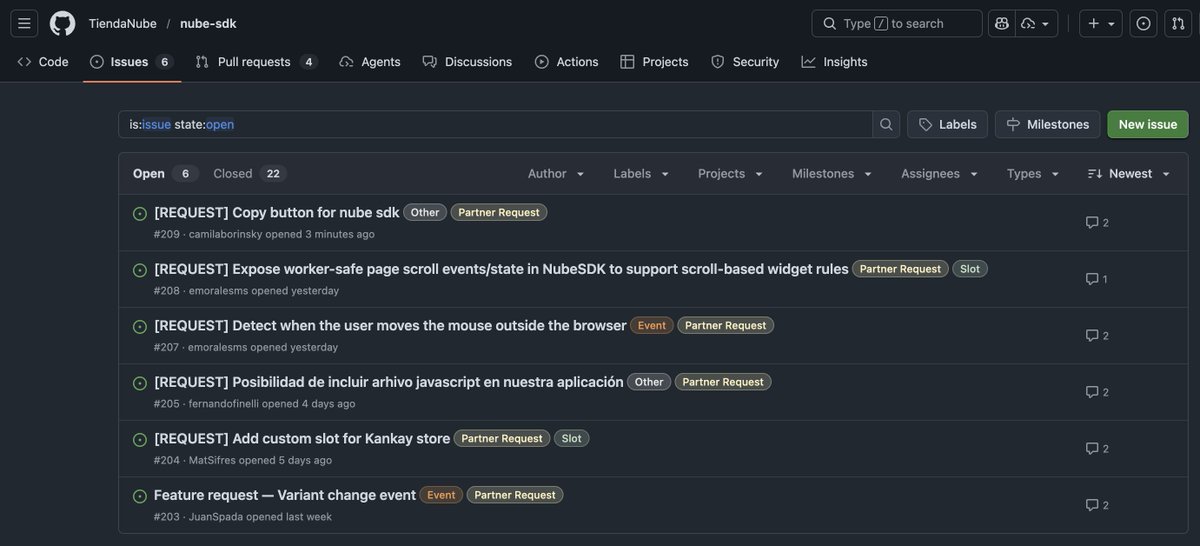This screenshot has width=1200, height=546.
Task: Open the Projects tab
Action: [x=655, y=62]
